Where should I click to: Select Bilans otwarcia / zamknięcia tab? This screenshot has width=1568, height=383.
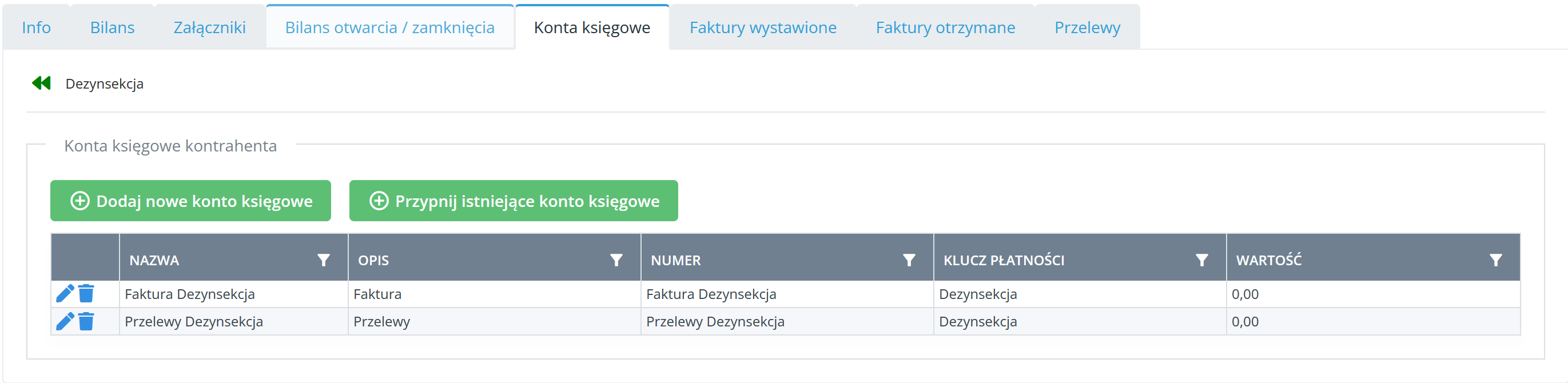(x=389, y=27)
